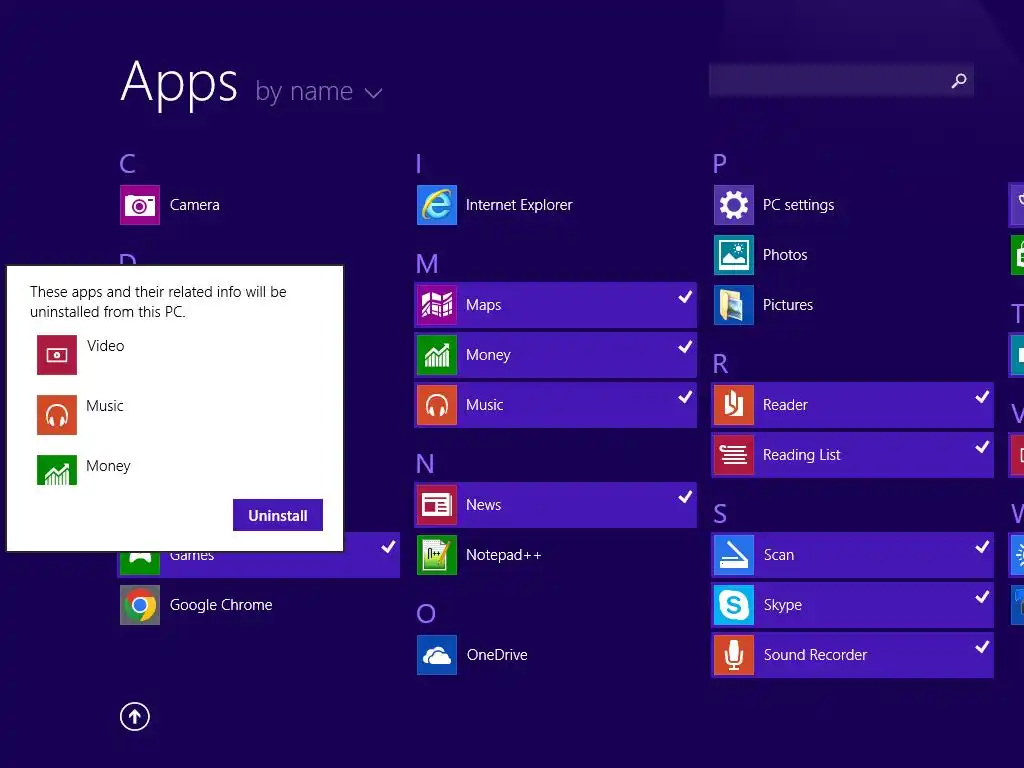The height and width of the screenshot is (768, 1024).
Task: Click the letter O group header
Action: [x=426, y=614]
